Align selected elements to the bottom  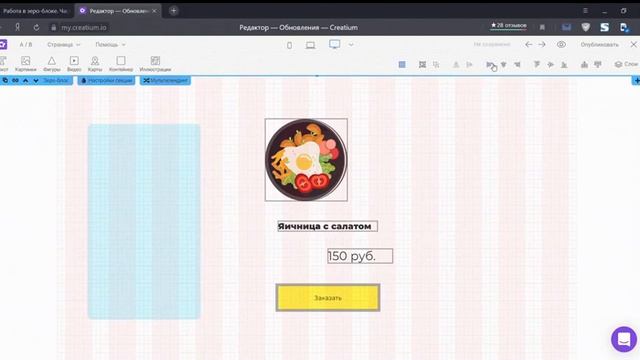[x=564, y=64]
